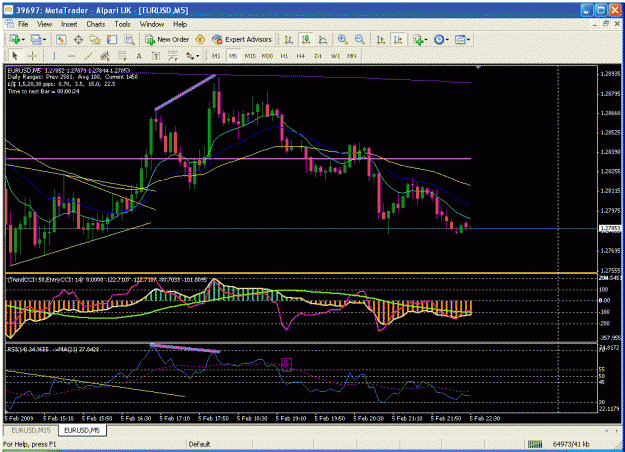Open the Charts menu

[96, 24]
